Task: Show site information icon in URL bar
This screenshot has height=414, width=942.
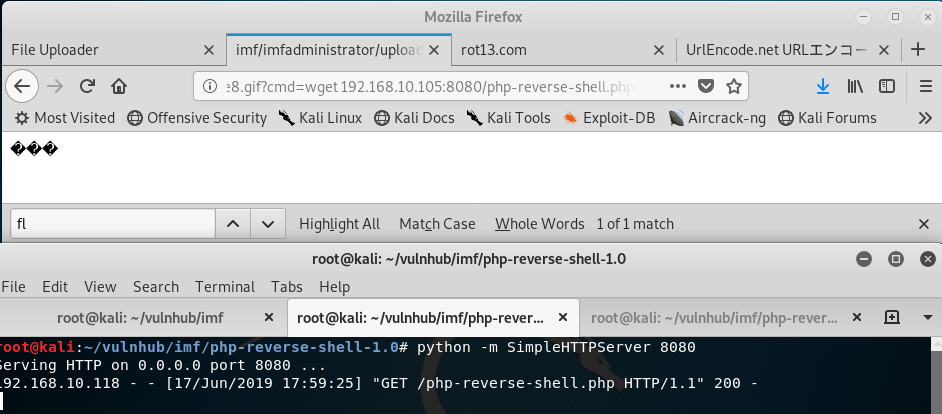Action: [210, 87]
